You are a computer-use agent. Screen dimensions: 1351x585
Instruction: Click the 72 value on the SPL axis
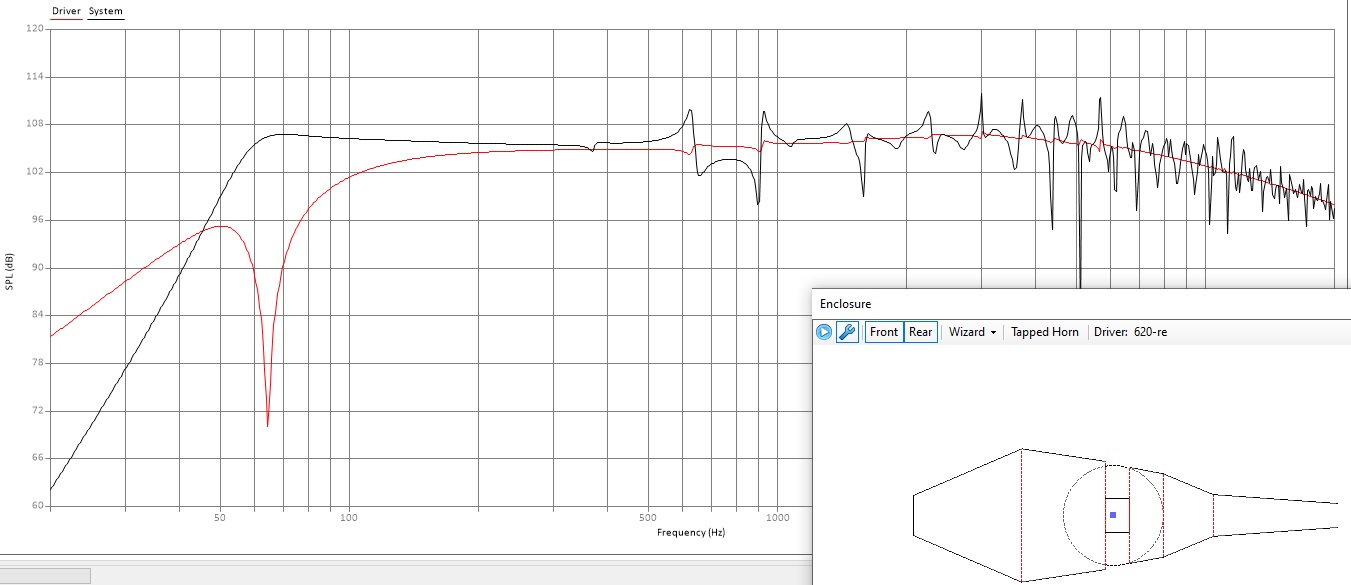pyautogui.click(x=38, y=411)
